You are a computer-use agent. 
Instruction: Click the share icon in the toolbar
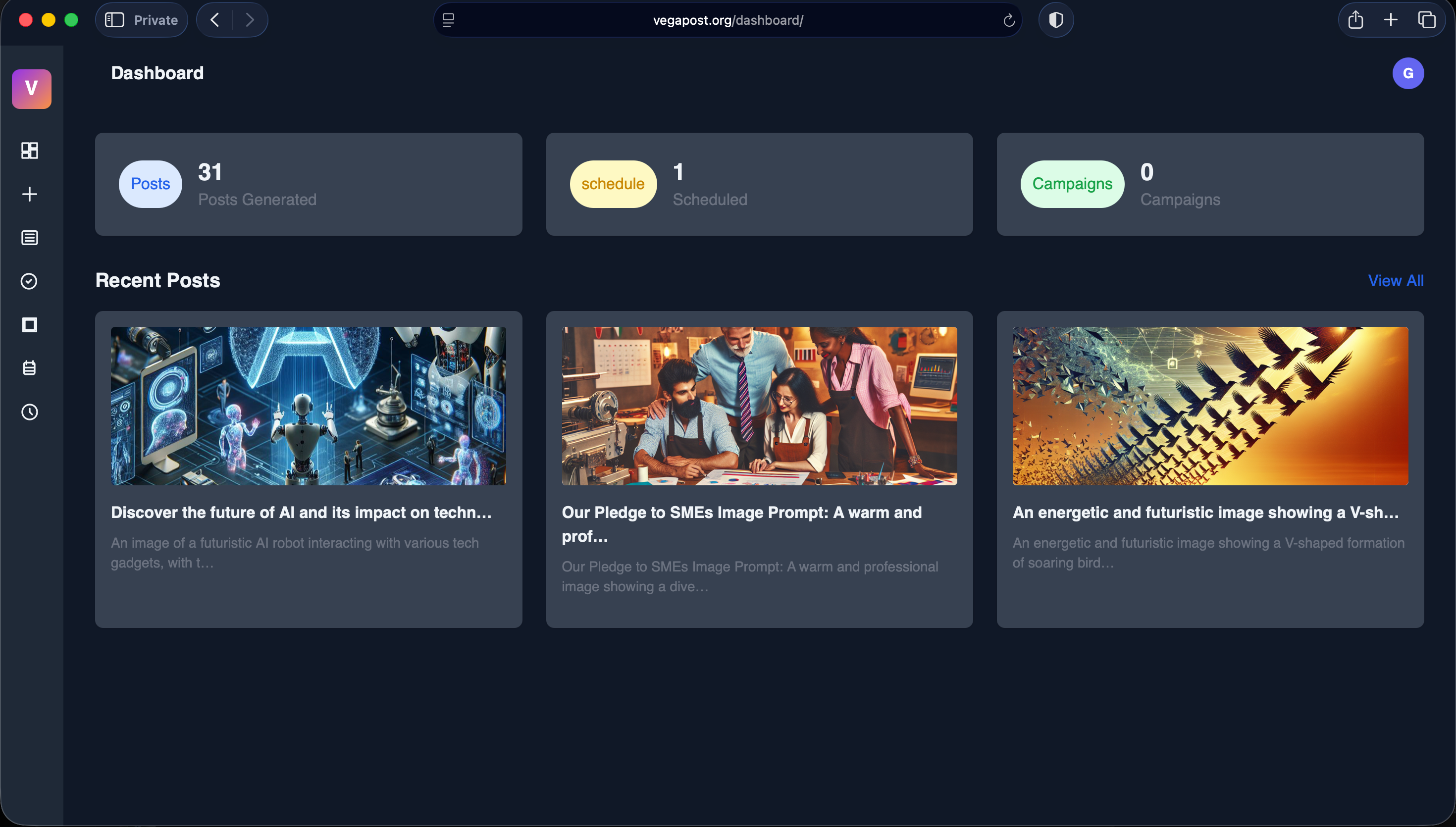point(1355,20)
